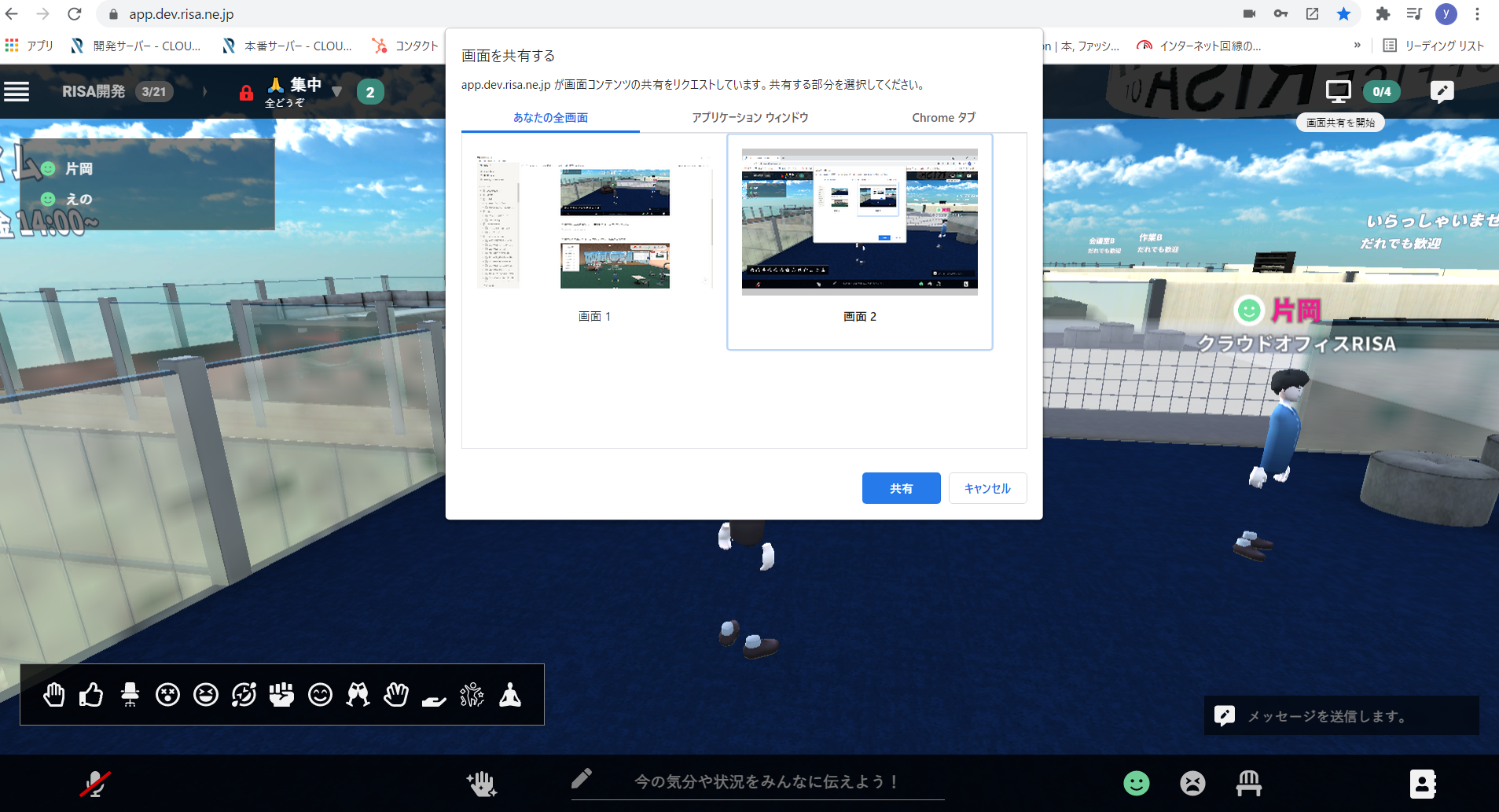Expand the hidden bookmarks chevron
Image resolution: width=1499 pixels, height=812 pixels.
[x=1358, y=46]
